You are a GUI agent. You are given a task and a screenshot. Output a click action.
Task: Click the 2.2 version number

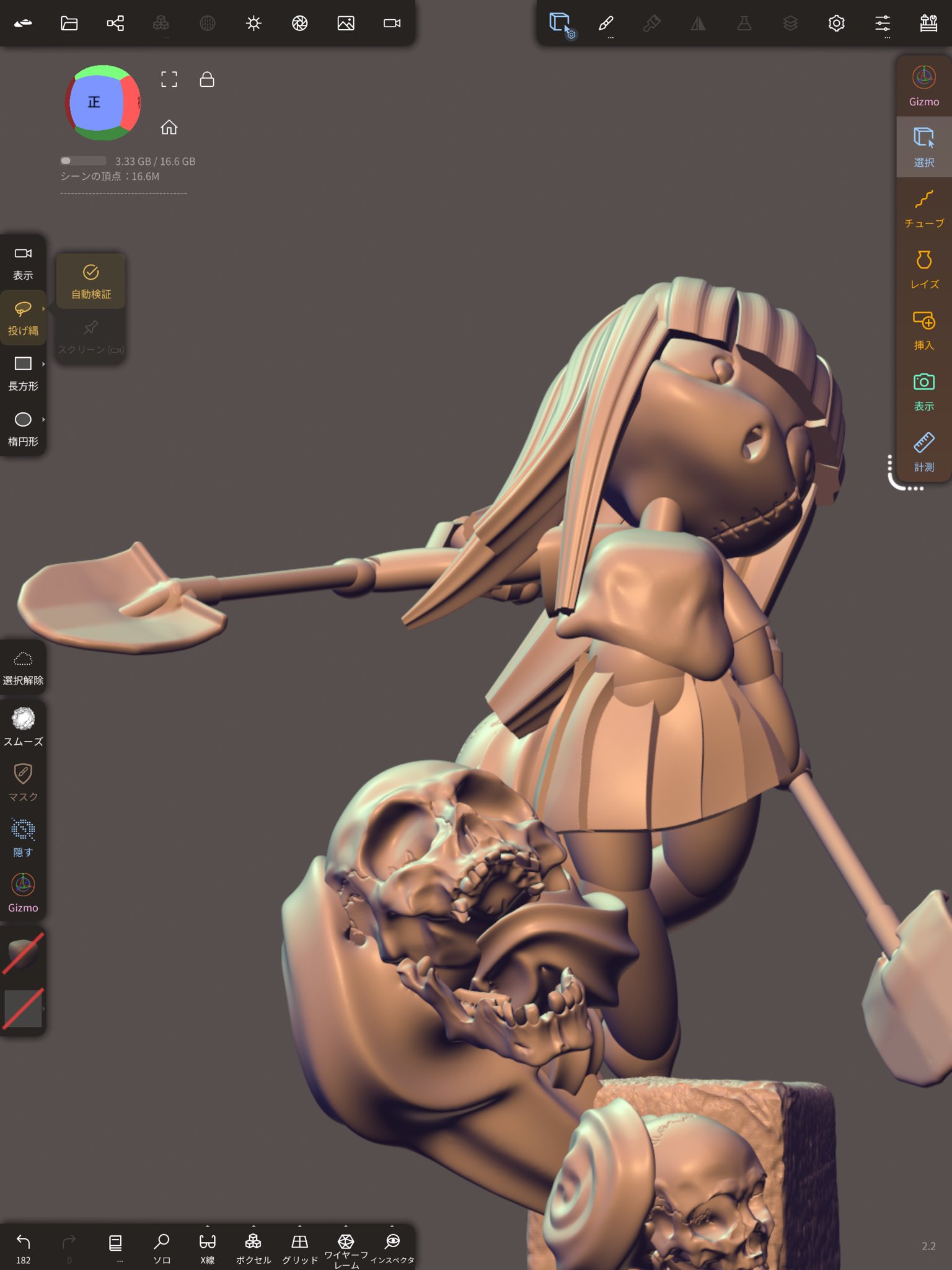pyautogui.click(x=928, y=1246)
